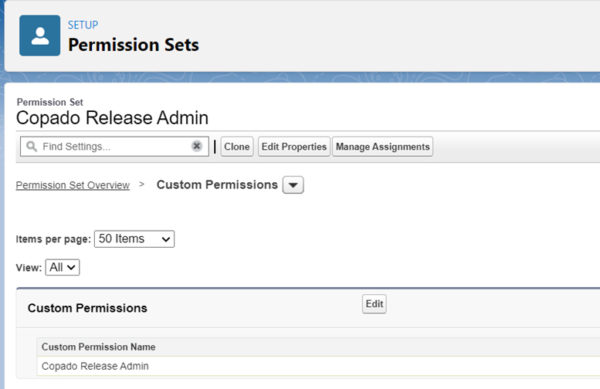Click the Items per page label
The width and height of the screenshot is (600, 389).
point(53,239)
